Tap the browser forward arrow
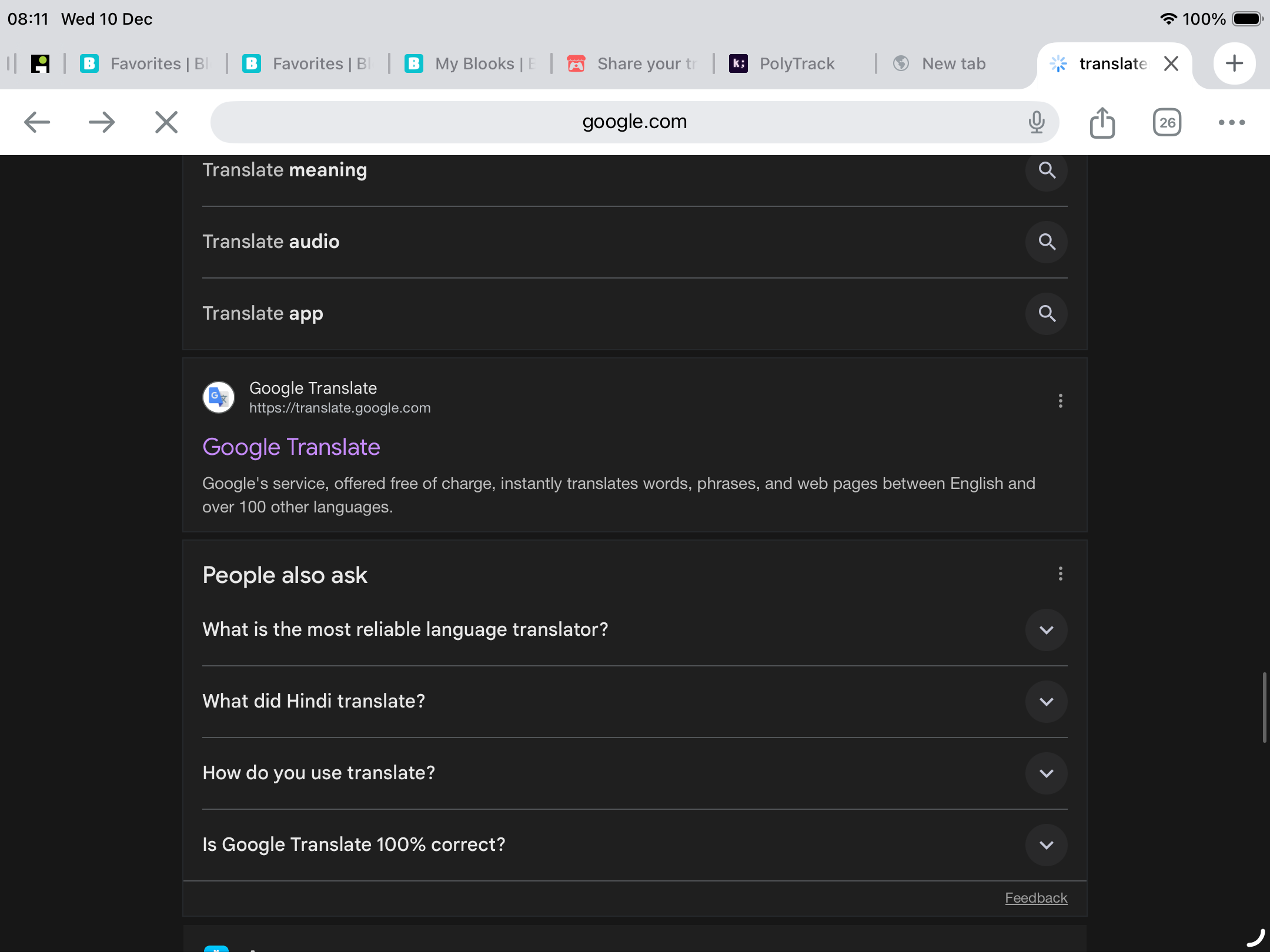1270x952 pixels. (x=102, y=122)
